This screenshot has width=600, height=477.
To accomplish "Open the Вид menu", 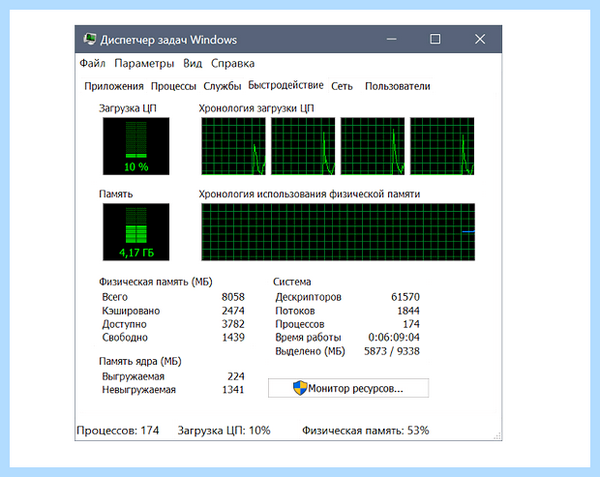I will click(x=192, y=63).
